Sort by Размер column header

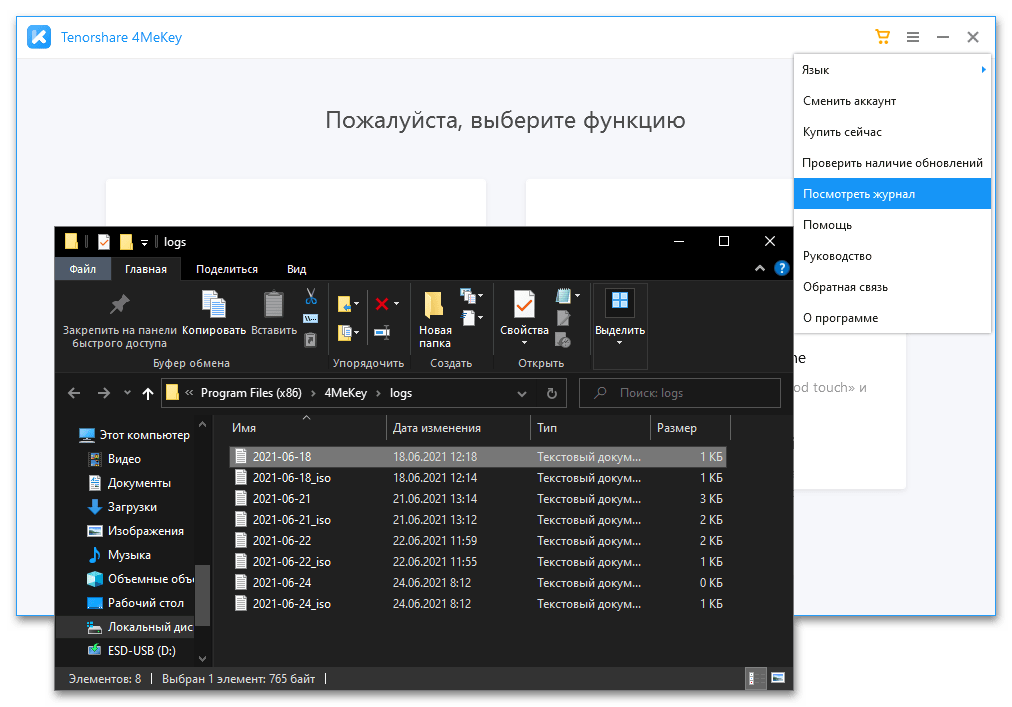(690, 428)
